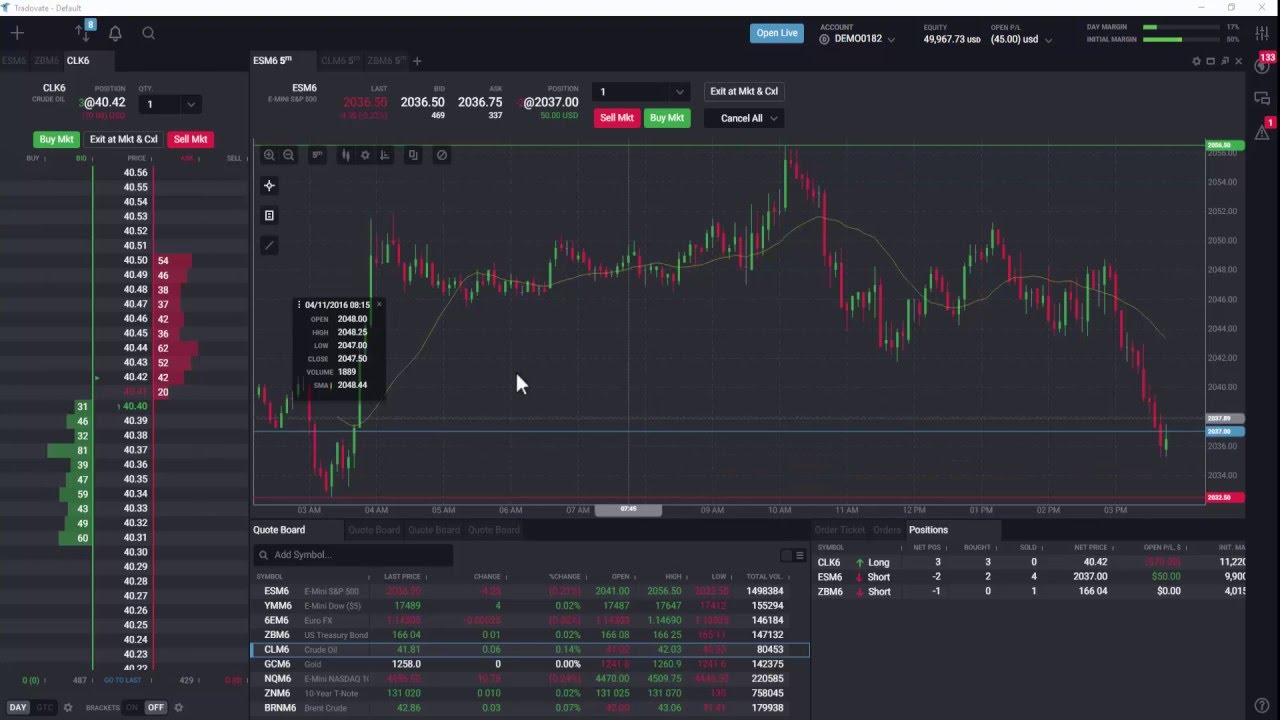Click the plus icon to add a module
This screenshot has height=720, width=1280.
(x=17, y=33)
